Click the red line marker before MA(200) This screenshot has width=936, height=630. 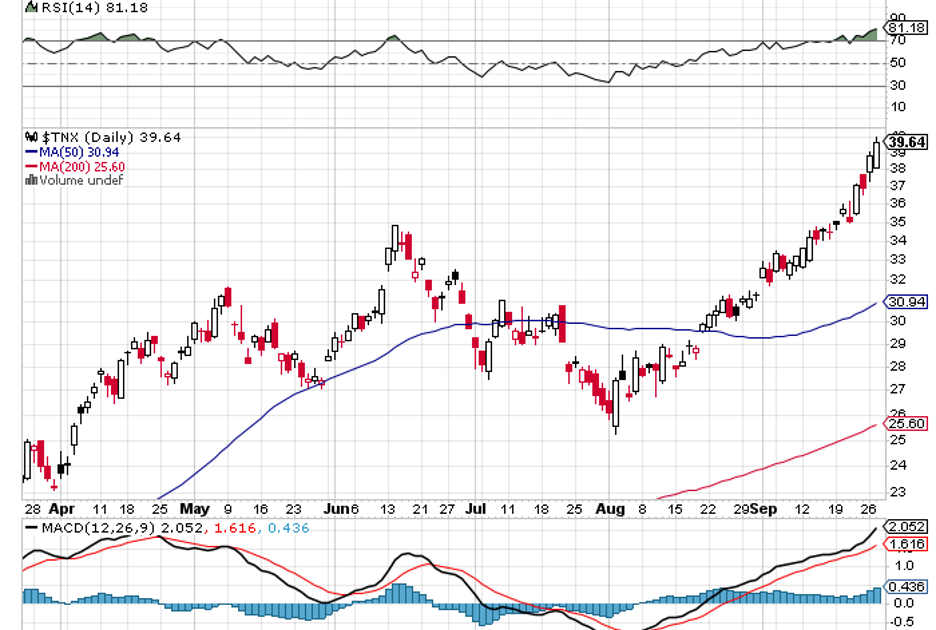pyautogui.click(x=30, y=166)
